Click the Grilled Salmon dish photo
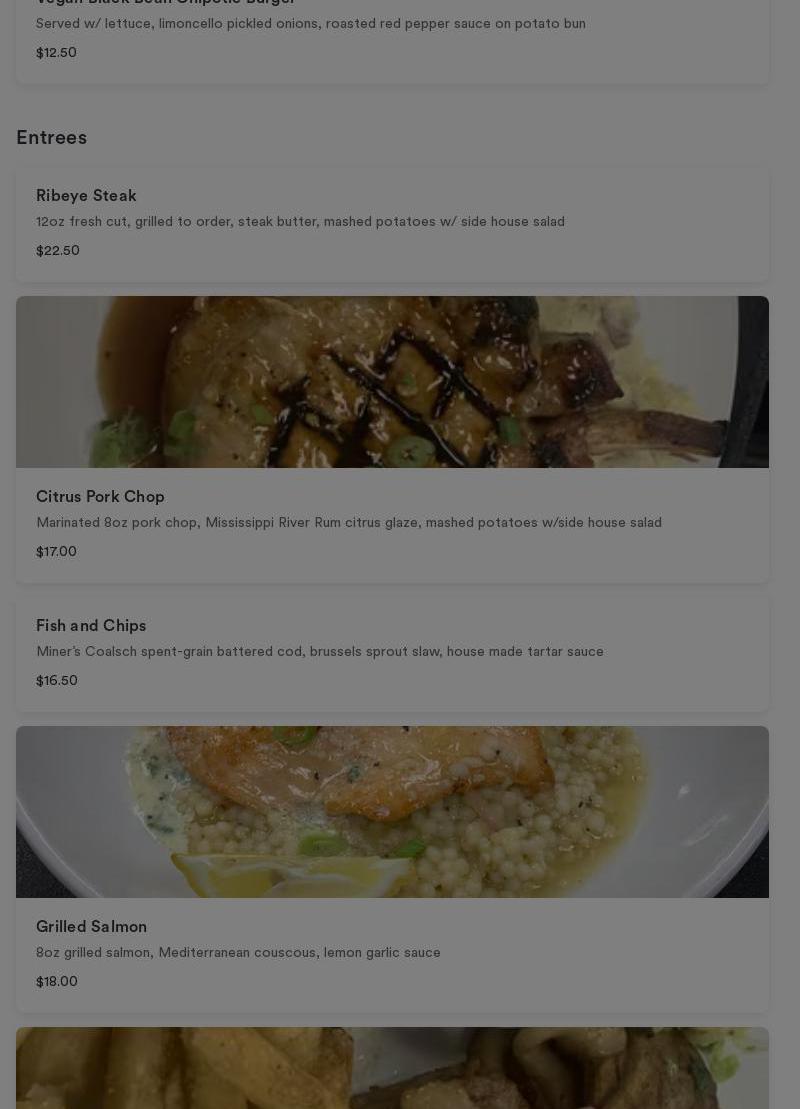Screen dimensions: 800x1109 pos(392,812)
